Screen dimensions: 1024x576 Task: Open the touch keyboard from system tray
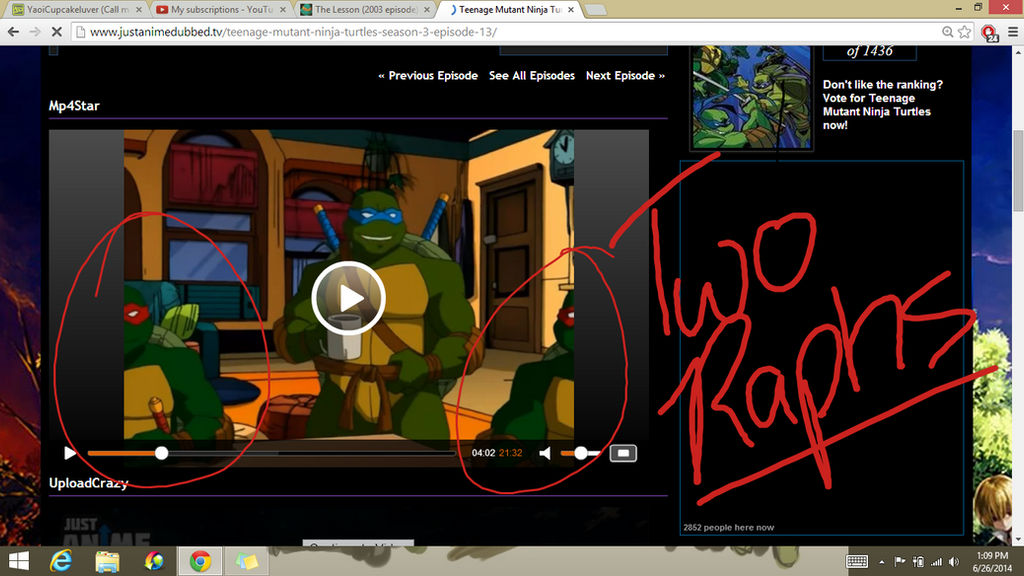click(x=857, y=562)
